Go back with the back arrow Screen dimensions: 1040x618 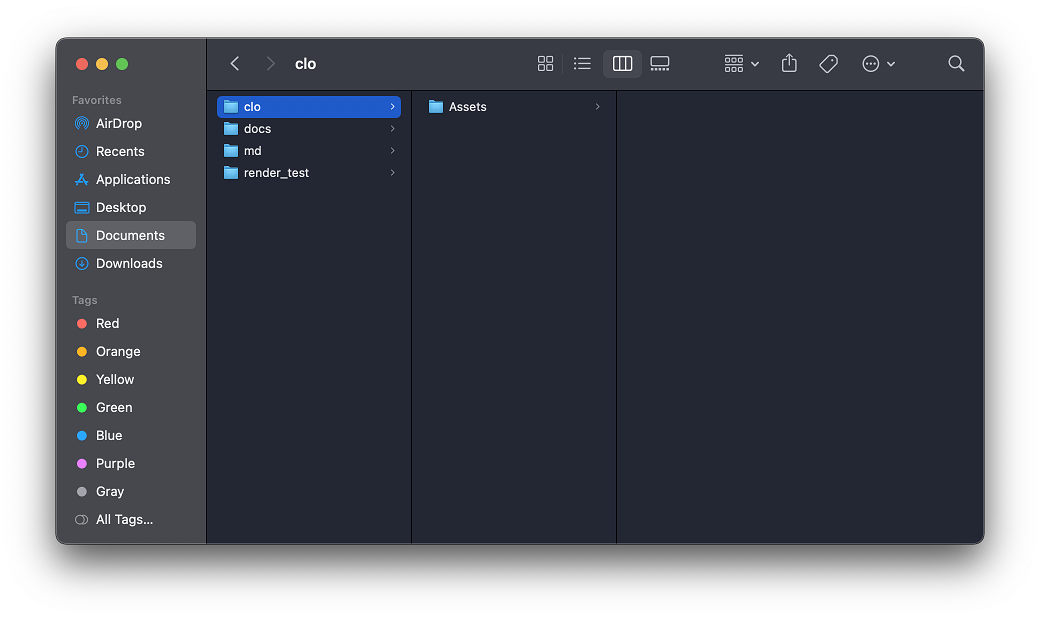[234, 63]
